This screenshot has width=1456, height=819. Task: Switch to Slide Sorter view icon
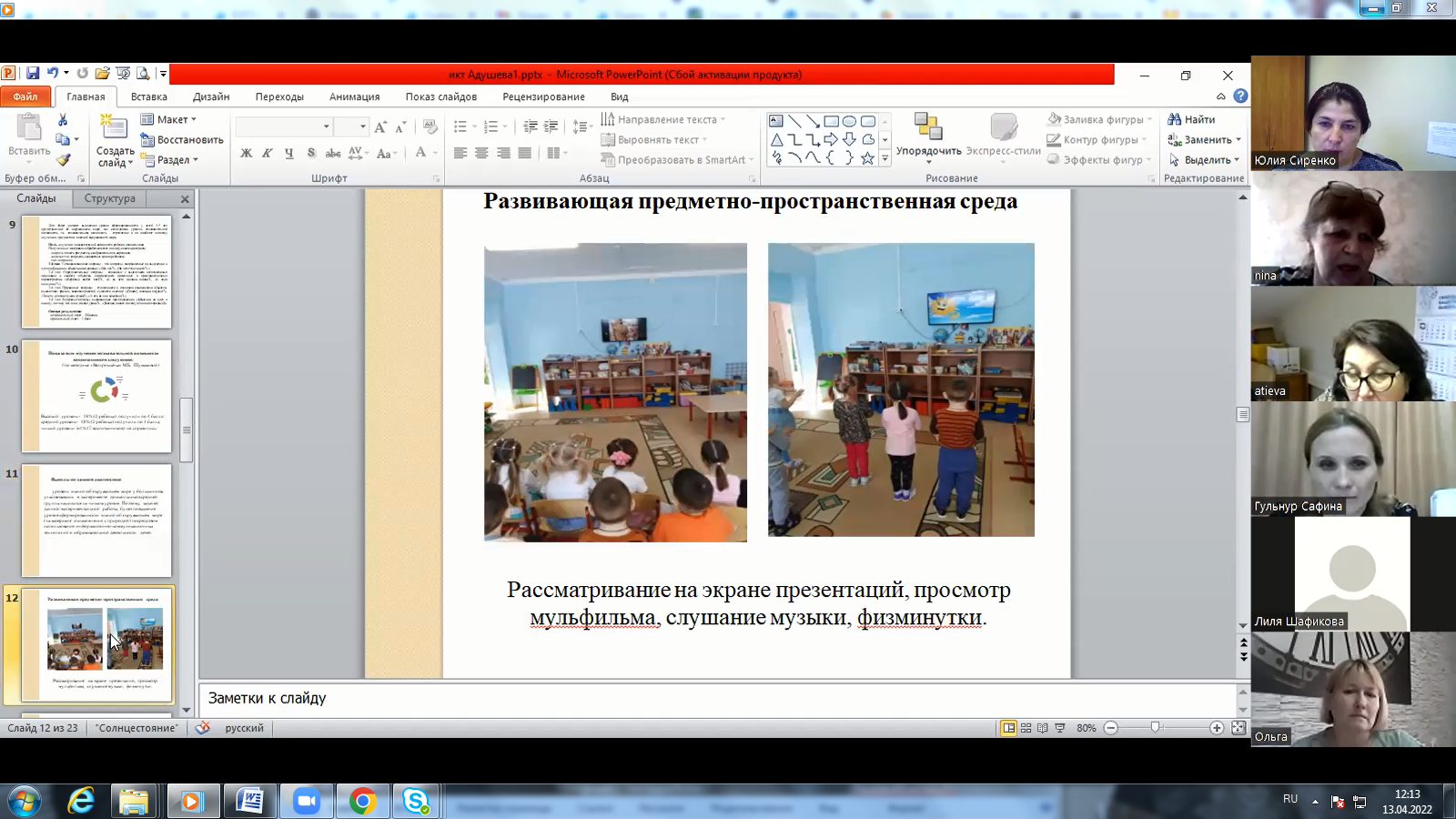(x=1026, y=728)
